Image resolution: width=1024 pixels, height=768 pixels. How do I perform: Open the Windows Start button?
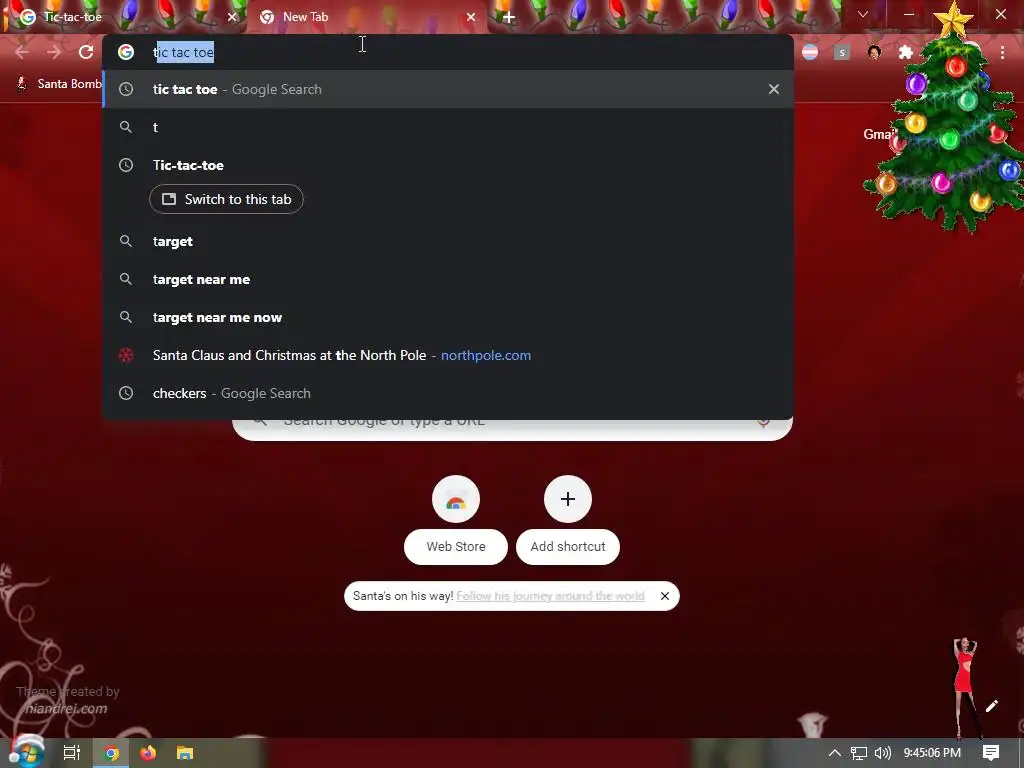pos(26,752)
